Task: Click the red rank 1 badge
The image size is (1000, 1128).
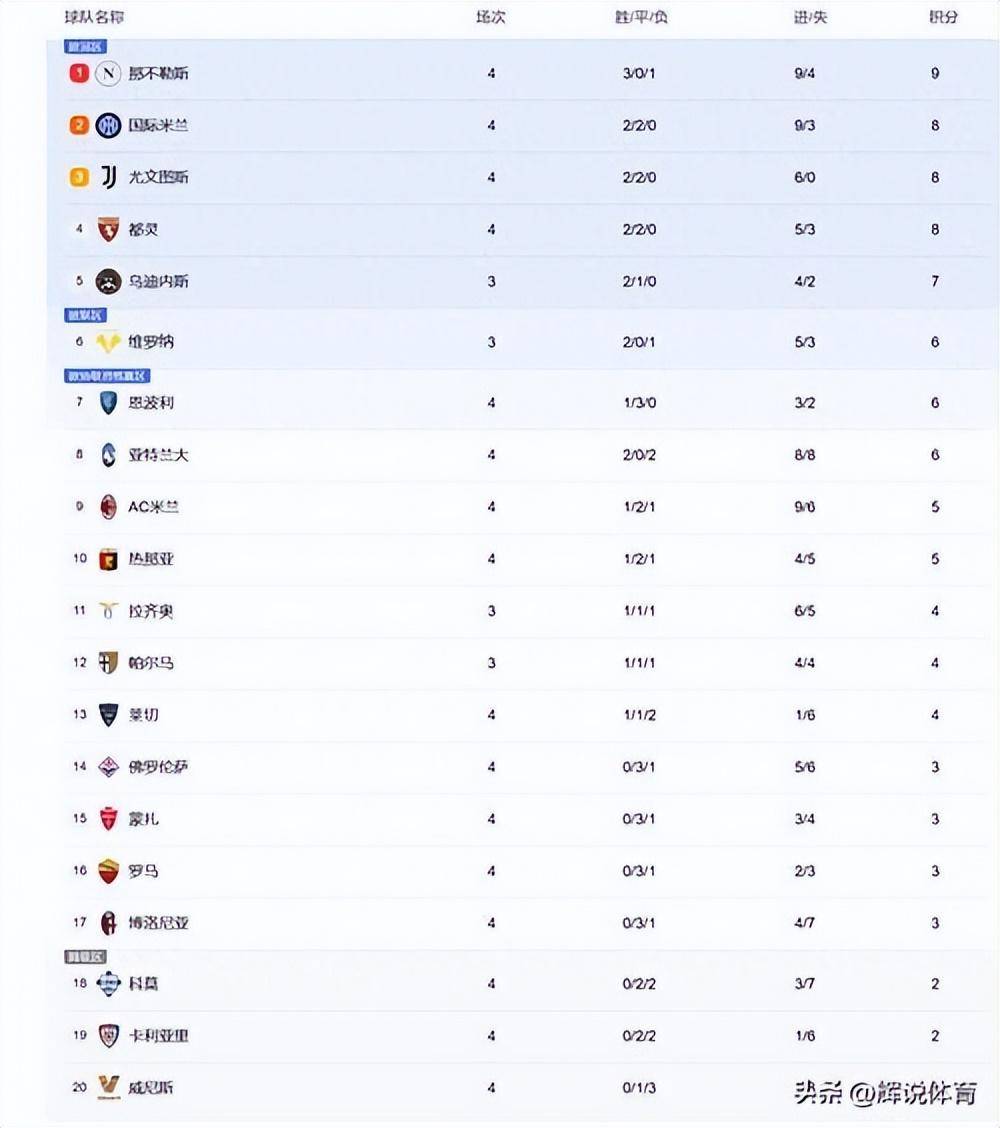Action: (79, 73)
